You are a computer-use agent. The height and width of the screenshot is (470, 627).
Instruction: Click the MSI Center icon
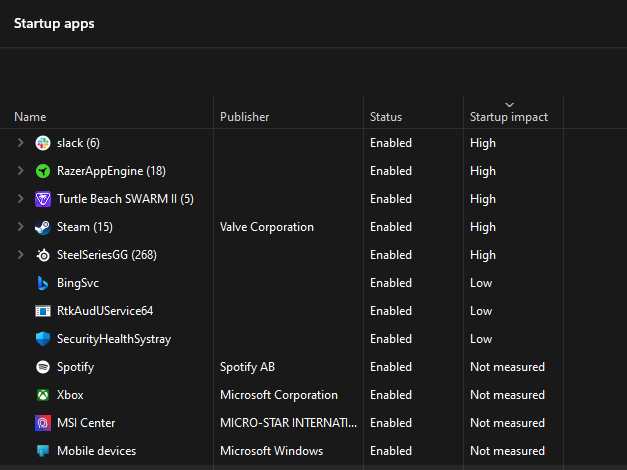43,423
